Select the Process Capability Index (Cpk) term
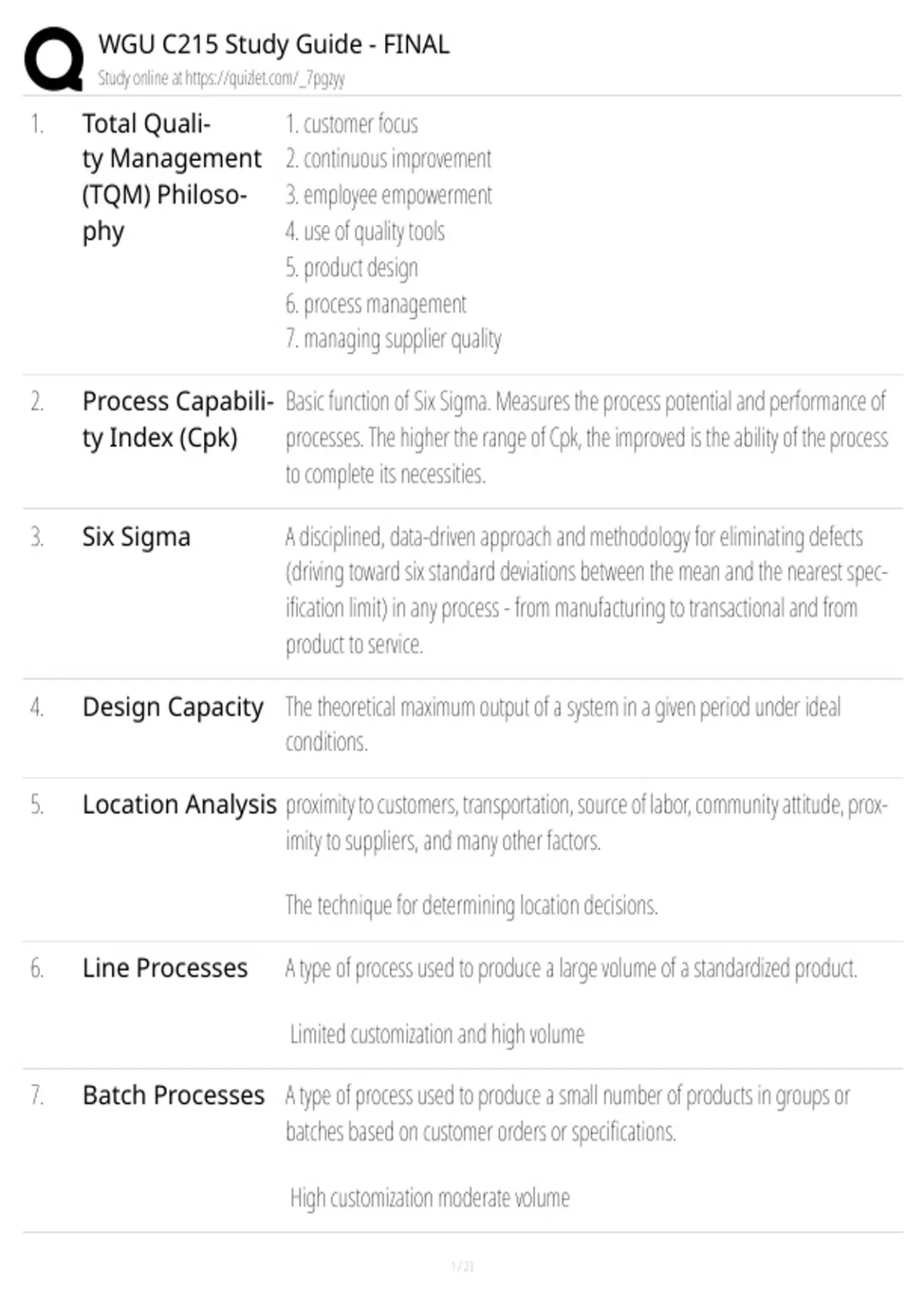The width and height of the screenshot is (924, 1309). pyautogui.click(x=178, y=420)
